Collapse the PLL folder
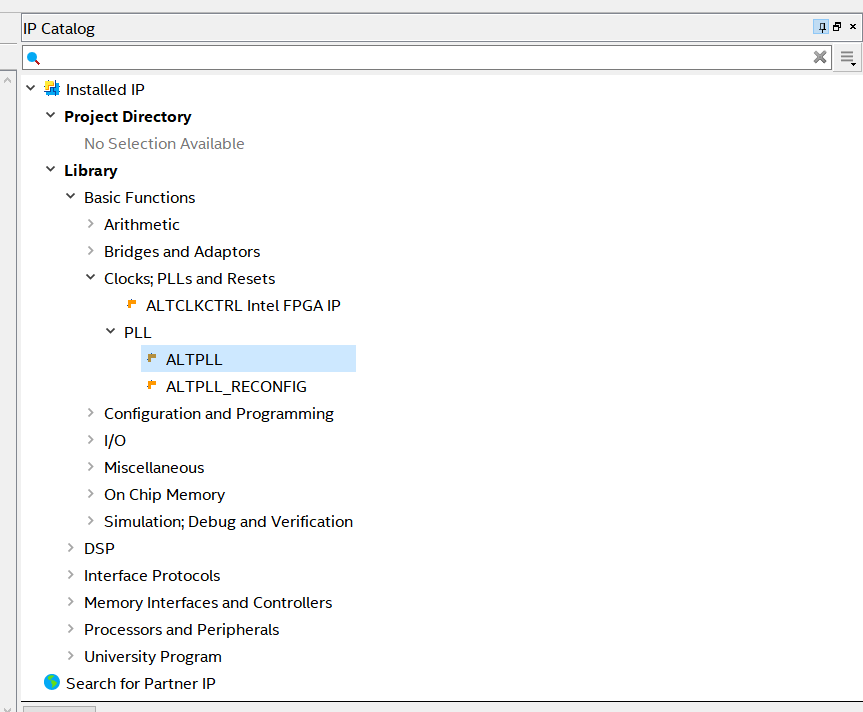The width and height of the screenshot is (863, 712). point(111,332)
